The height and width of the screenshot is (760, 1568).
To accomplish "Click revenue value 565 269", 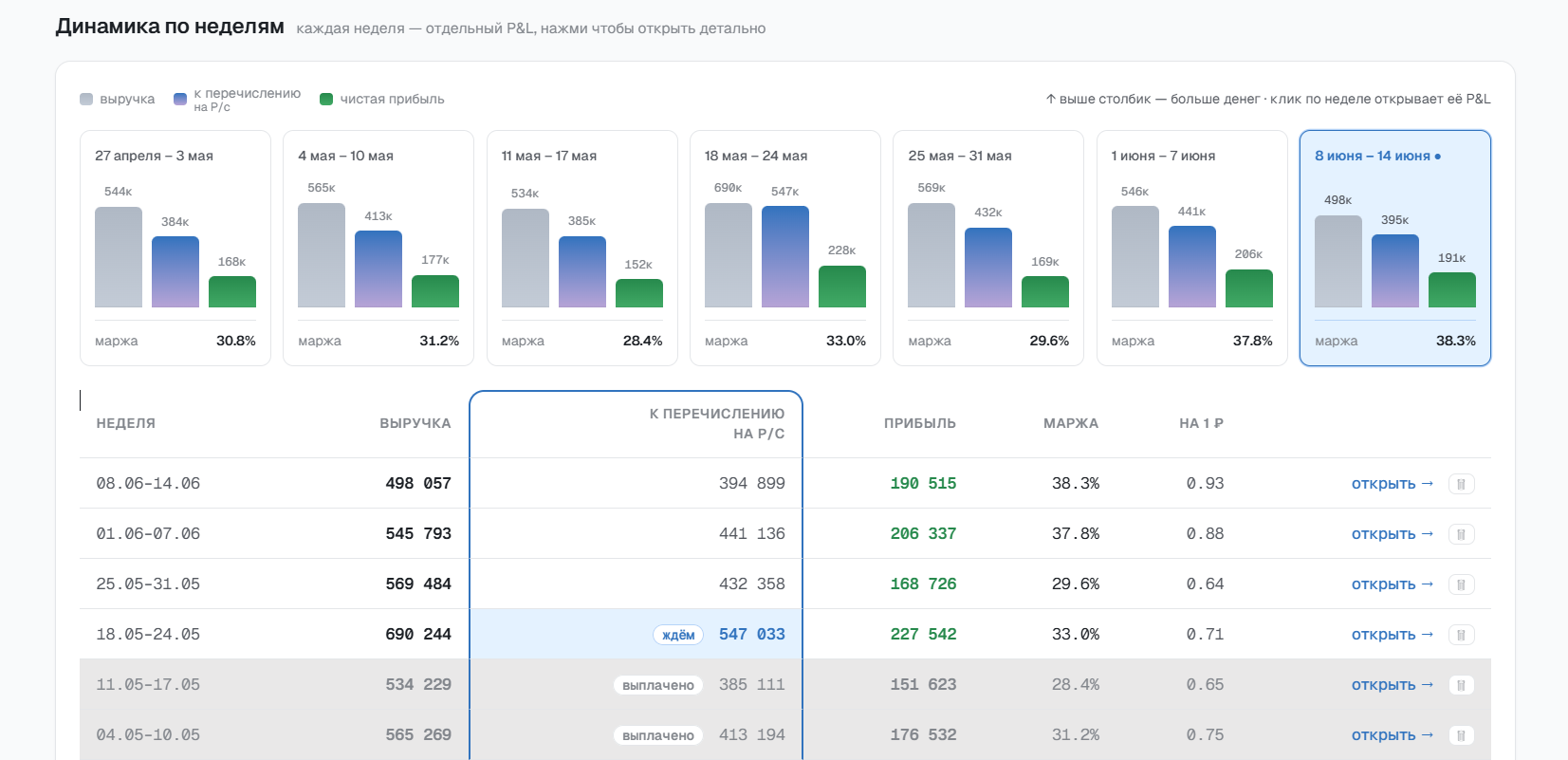I will (x=418, y=735).
